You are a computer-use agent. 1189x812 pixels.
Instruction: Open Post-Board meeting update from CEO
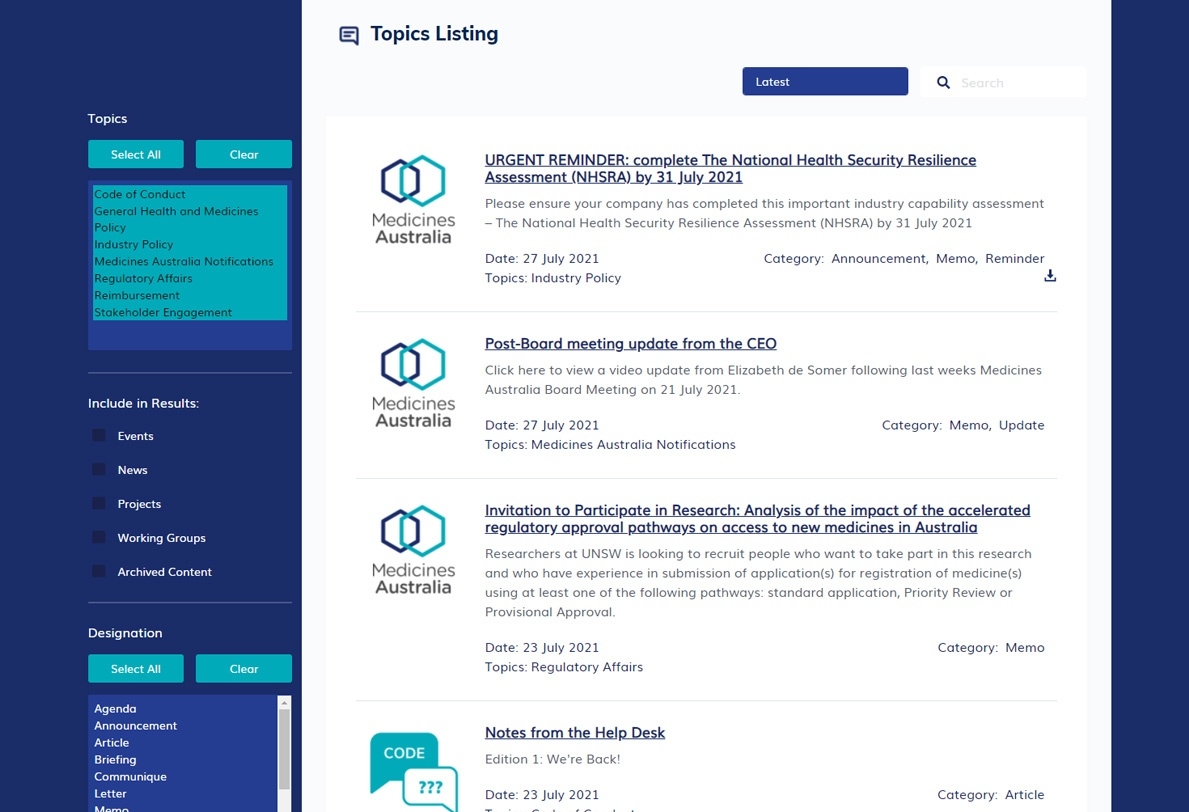click(631, 343)
